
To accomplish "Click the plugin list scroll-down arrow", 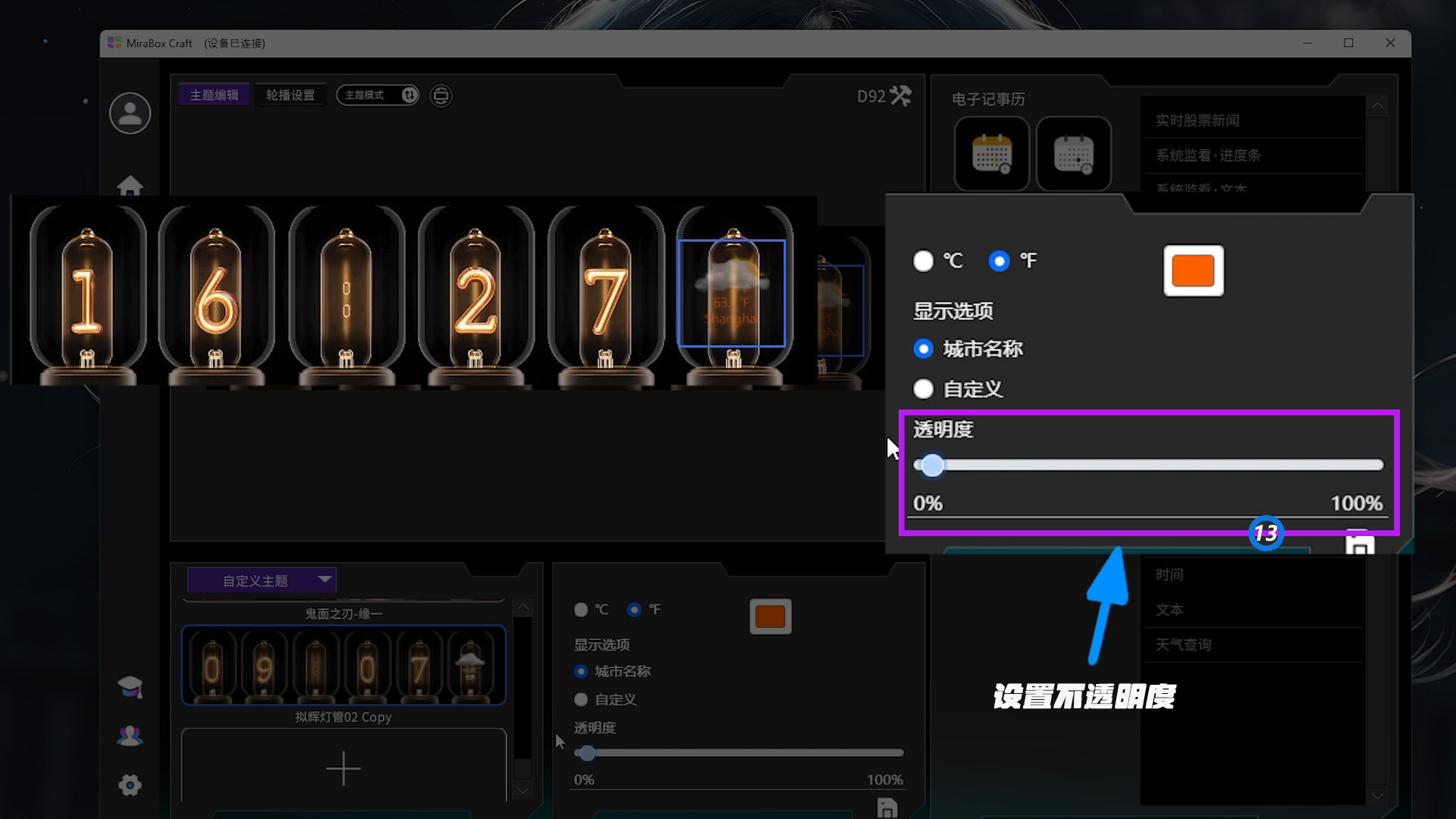I will click(1377, 795).
